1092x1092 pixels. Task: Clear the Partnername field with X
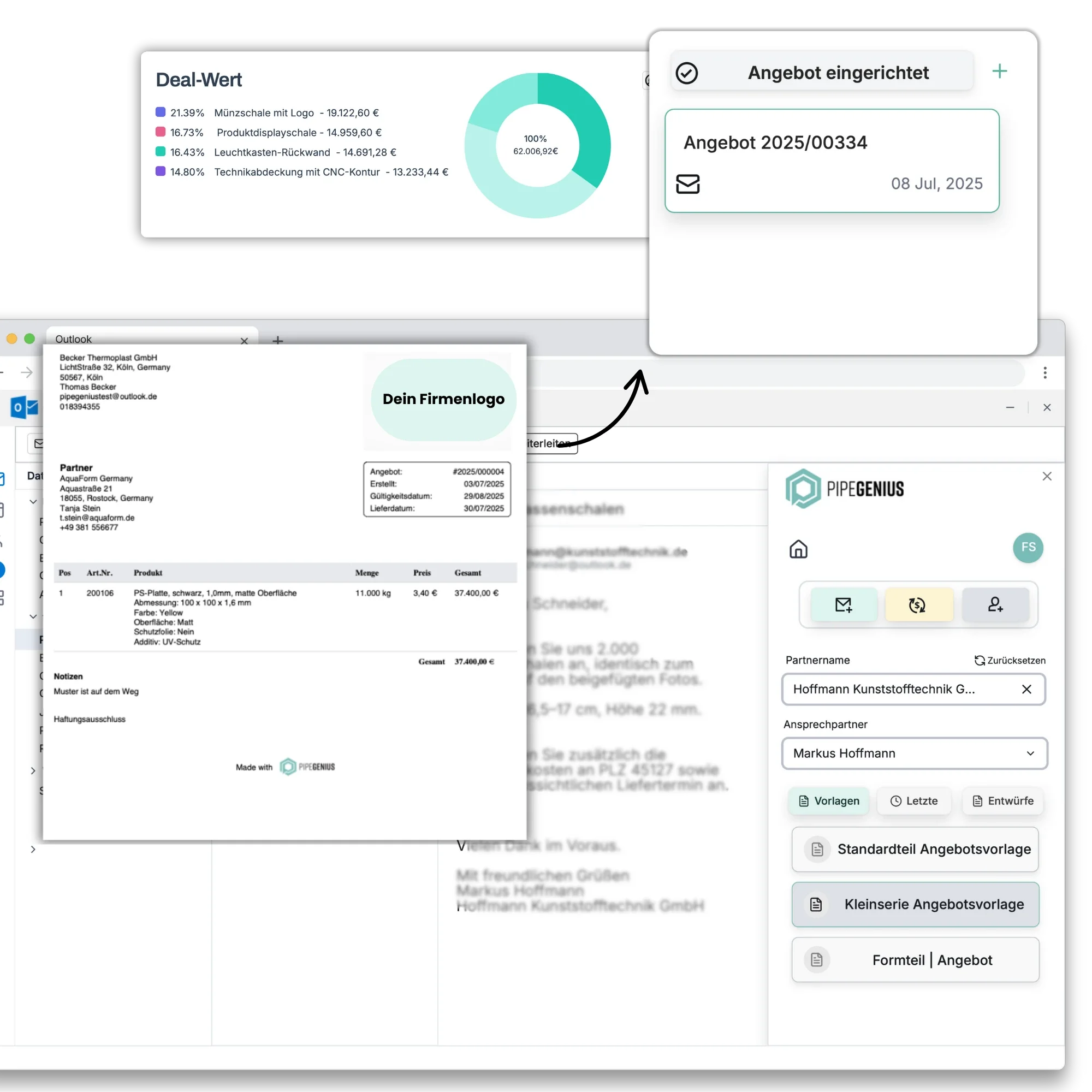coord(1026,689)
